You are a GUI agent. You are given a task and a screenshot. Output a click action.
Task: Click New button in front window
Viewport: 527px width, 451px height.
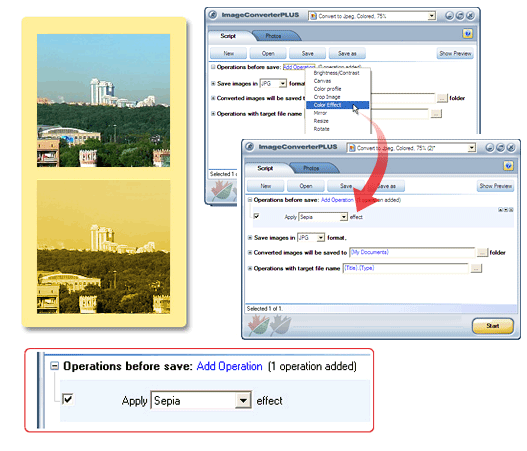point(266,186)
